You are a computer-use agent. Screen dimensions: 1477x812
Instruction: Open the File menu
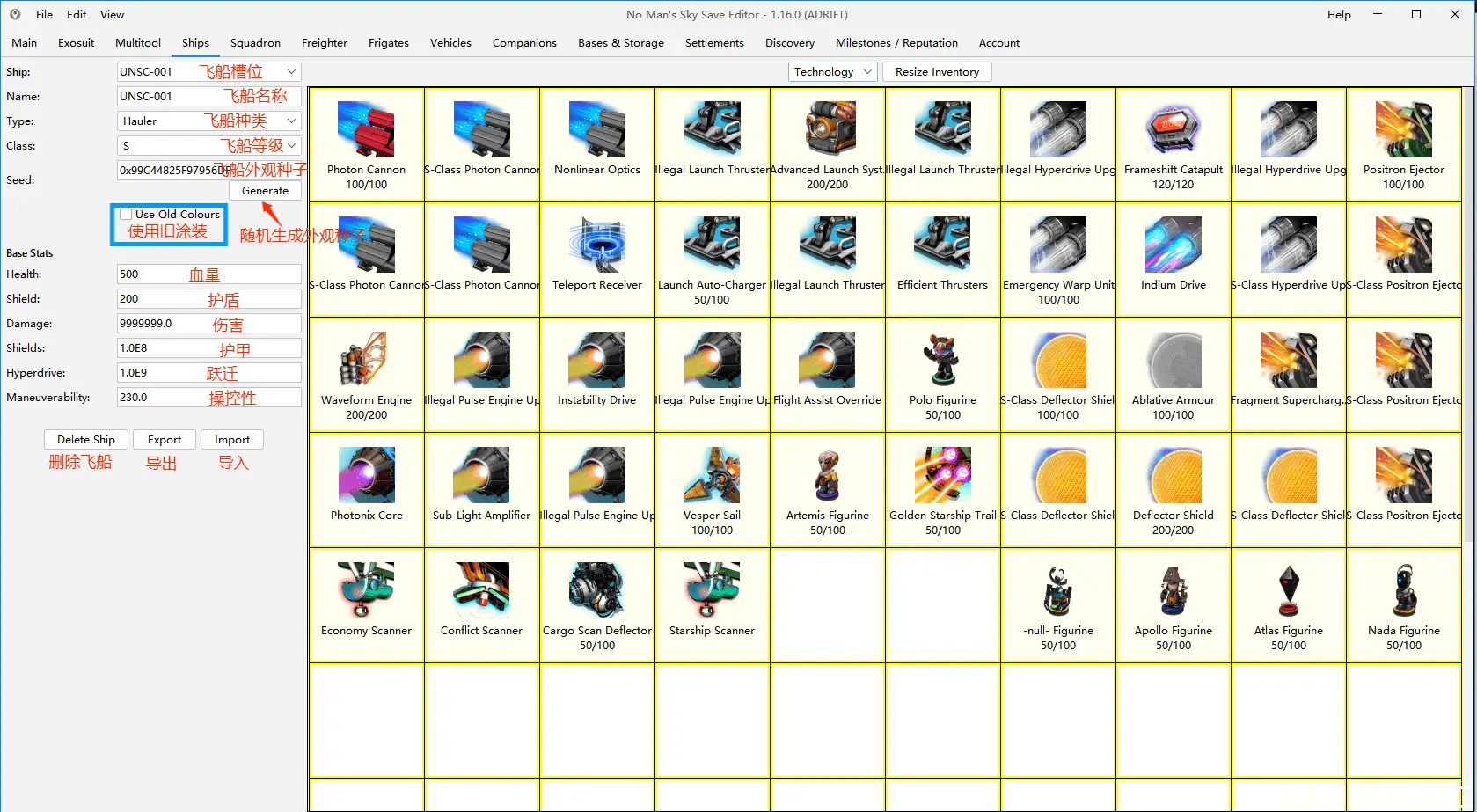point(45,15)
